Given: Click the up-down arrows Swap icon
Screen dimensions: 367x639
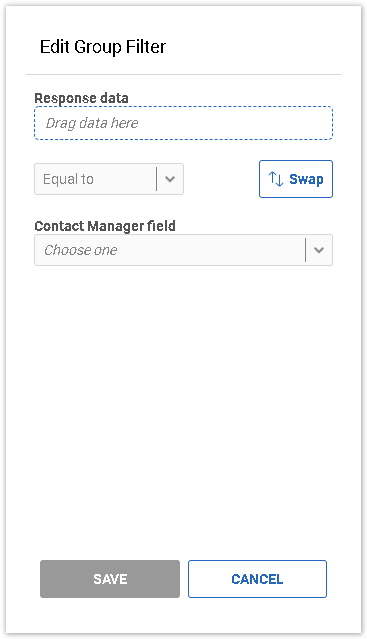Looking at the screenshot, I should pyautogui.click(x=276, y=179).
